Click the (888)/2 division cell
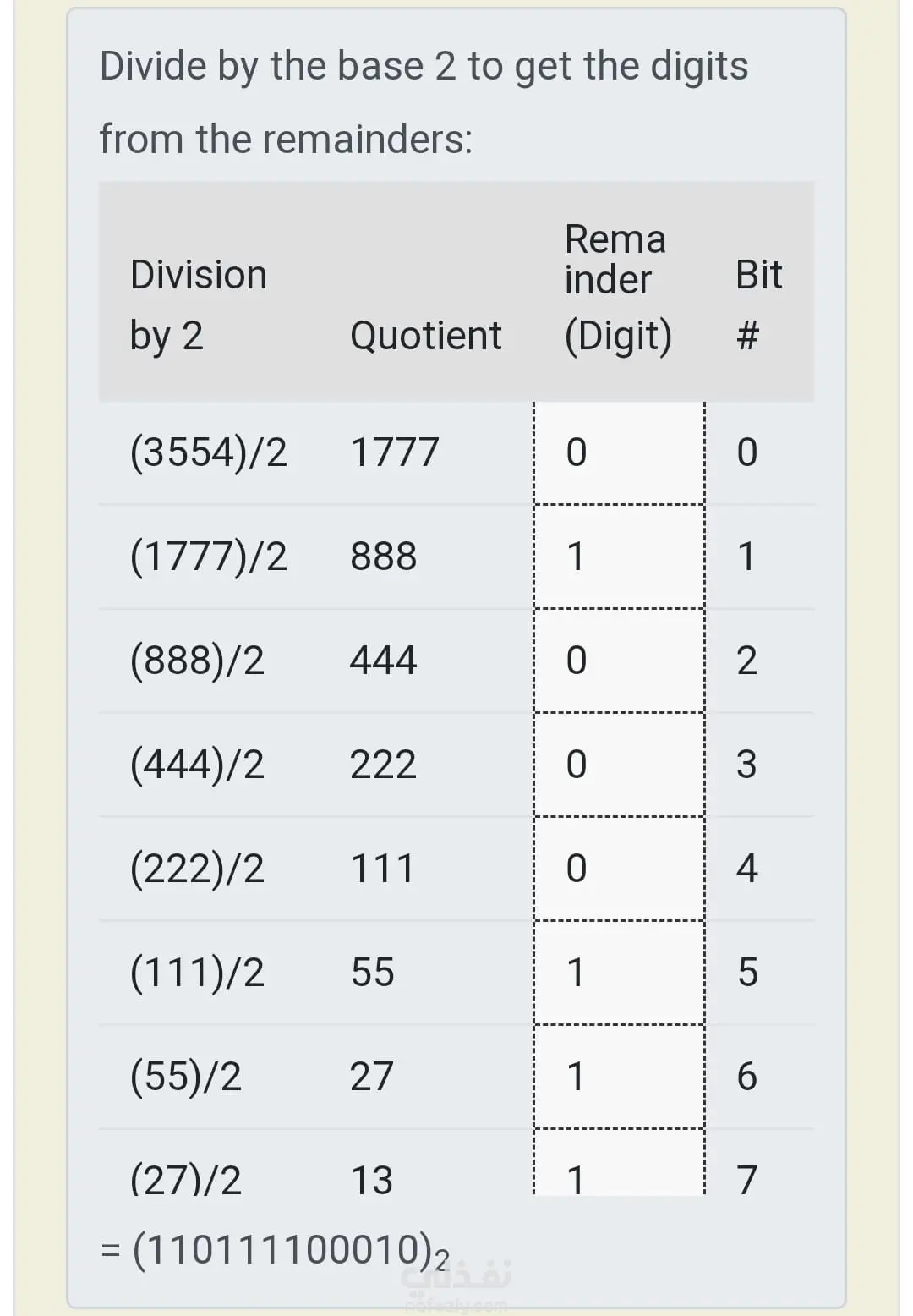Screen dimensions: 913x1316 (x=197, y=661)
